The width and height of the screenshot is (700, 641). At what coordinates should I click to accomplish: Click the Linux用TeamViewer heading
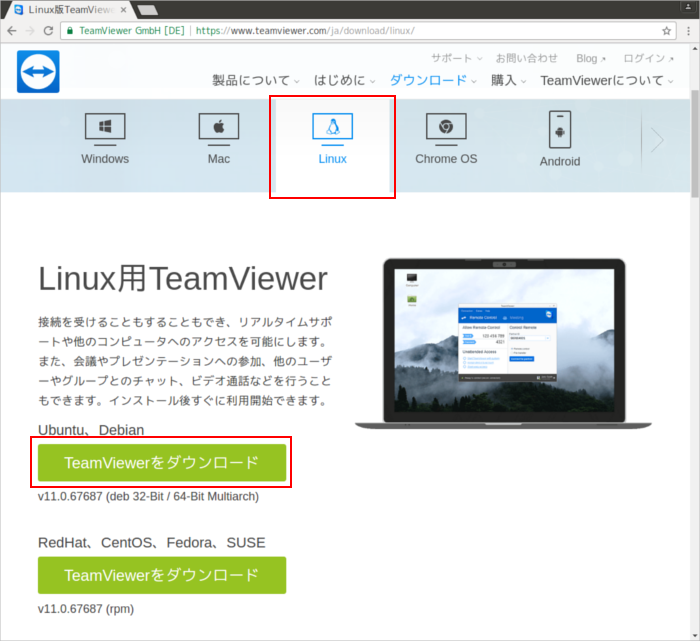pos(183,279)
